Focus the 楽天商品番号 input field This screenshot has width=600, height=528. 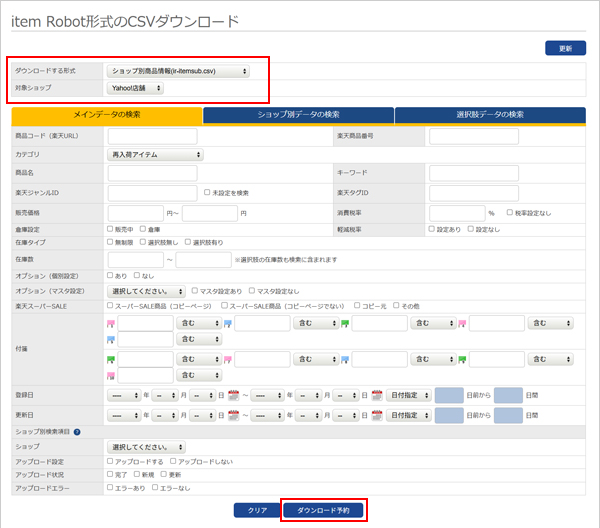click(474, 136)
